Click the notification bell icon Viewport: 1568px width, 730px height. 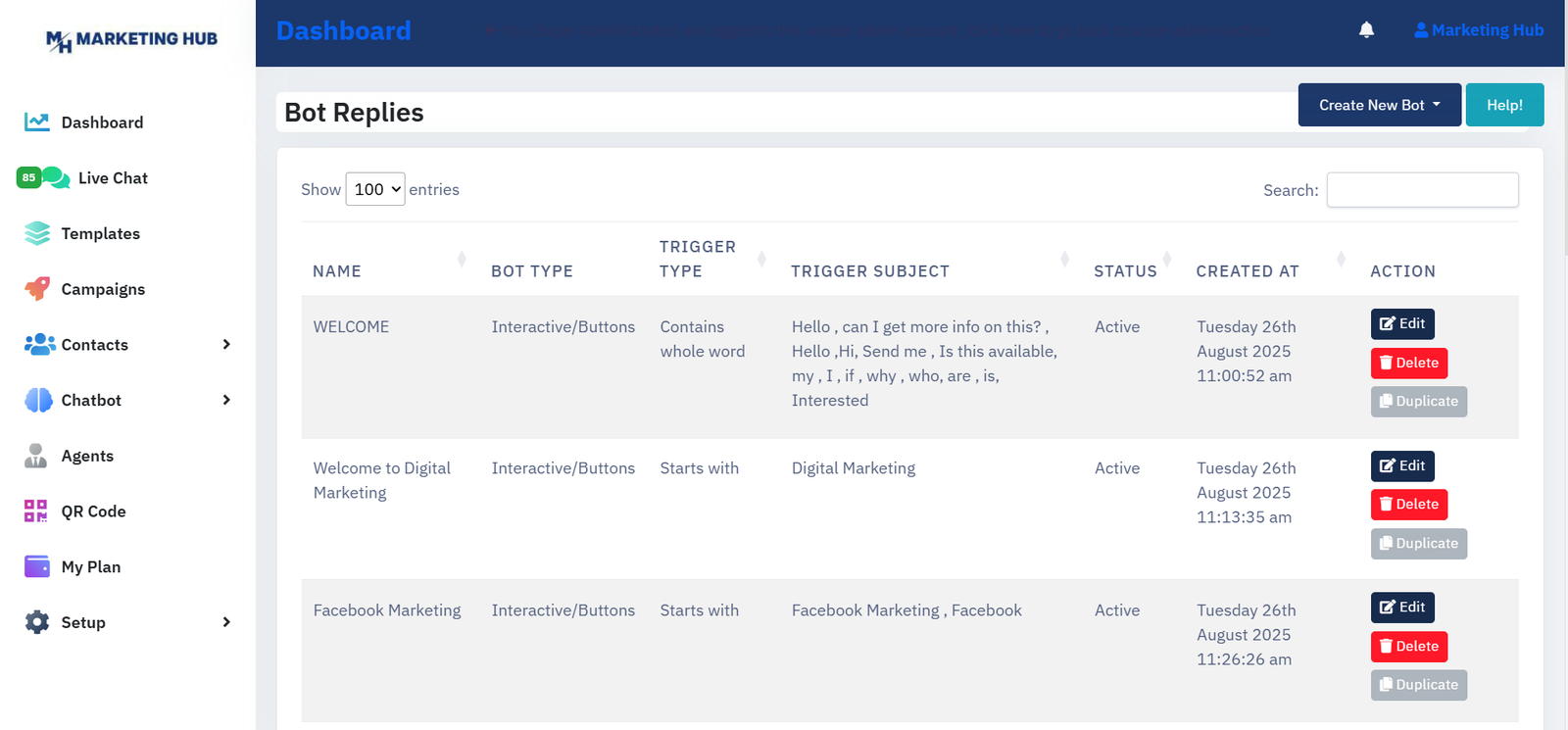click(x=1366, y=30)
